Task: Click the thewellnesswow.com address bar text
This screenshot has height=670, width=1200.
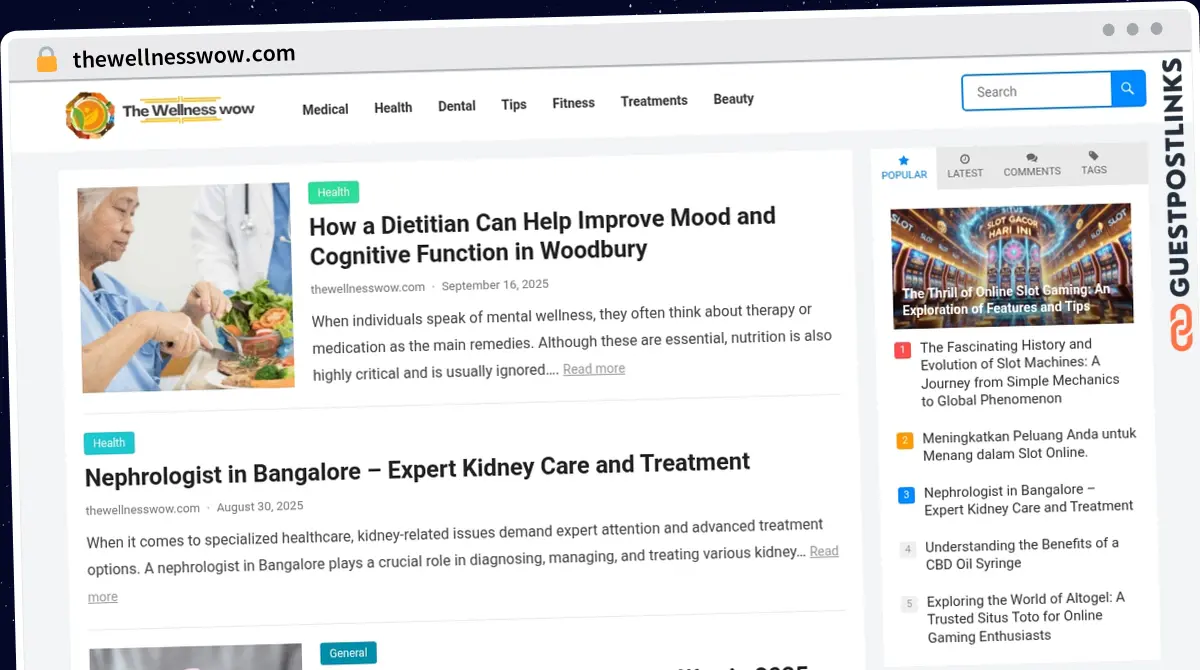Action: (x=184, y=56)
